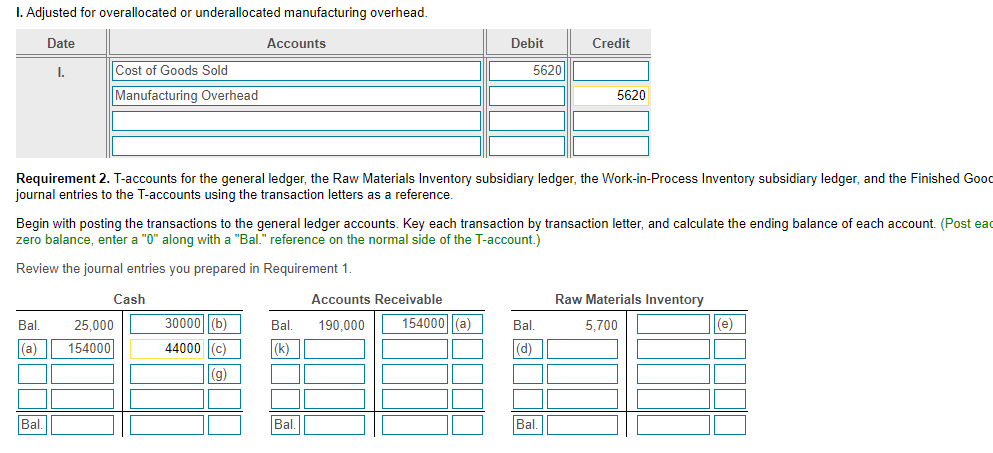The image size is (993, 453).
Task: Select the (g) reference box in Cash
Action: [x=224, y=374]
